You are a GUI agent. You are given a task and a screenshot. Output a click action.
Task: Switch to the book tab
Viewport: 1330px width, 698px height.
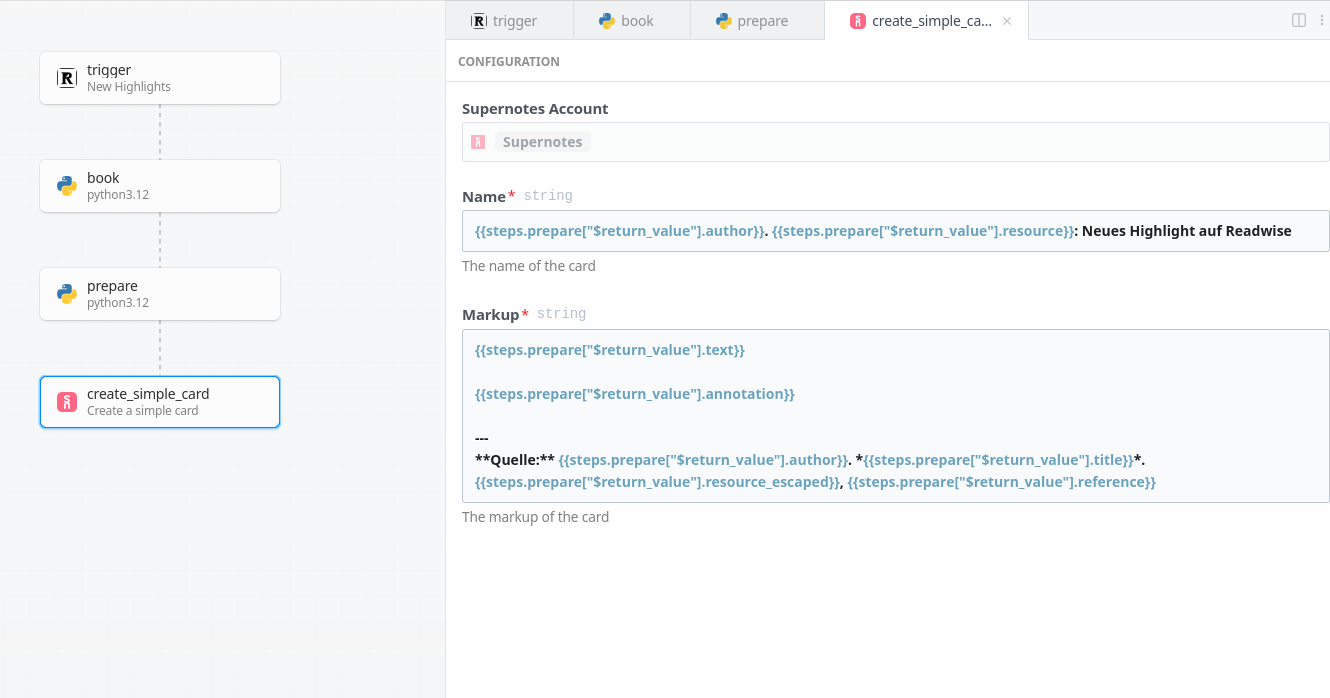coord(630,21)
